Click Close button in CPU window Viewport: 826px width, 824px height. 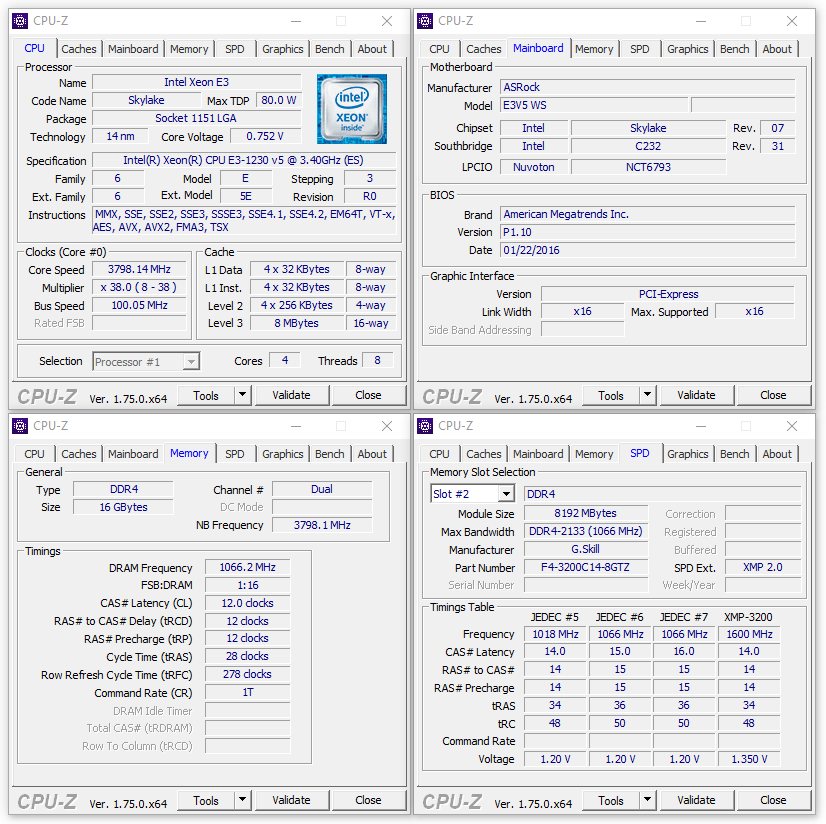(368, 395)
